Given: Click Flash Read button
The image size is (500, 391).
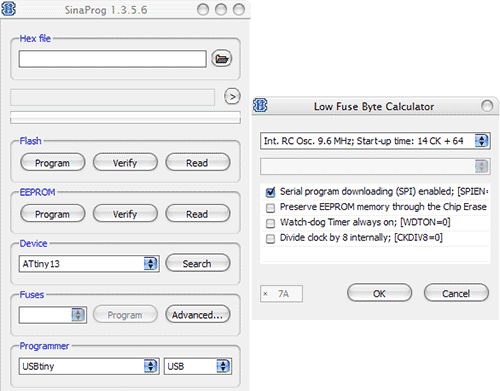Looking at the screenshot, I should point(197,163).
